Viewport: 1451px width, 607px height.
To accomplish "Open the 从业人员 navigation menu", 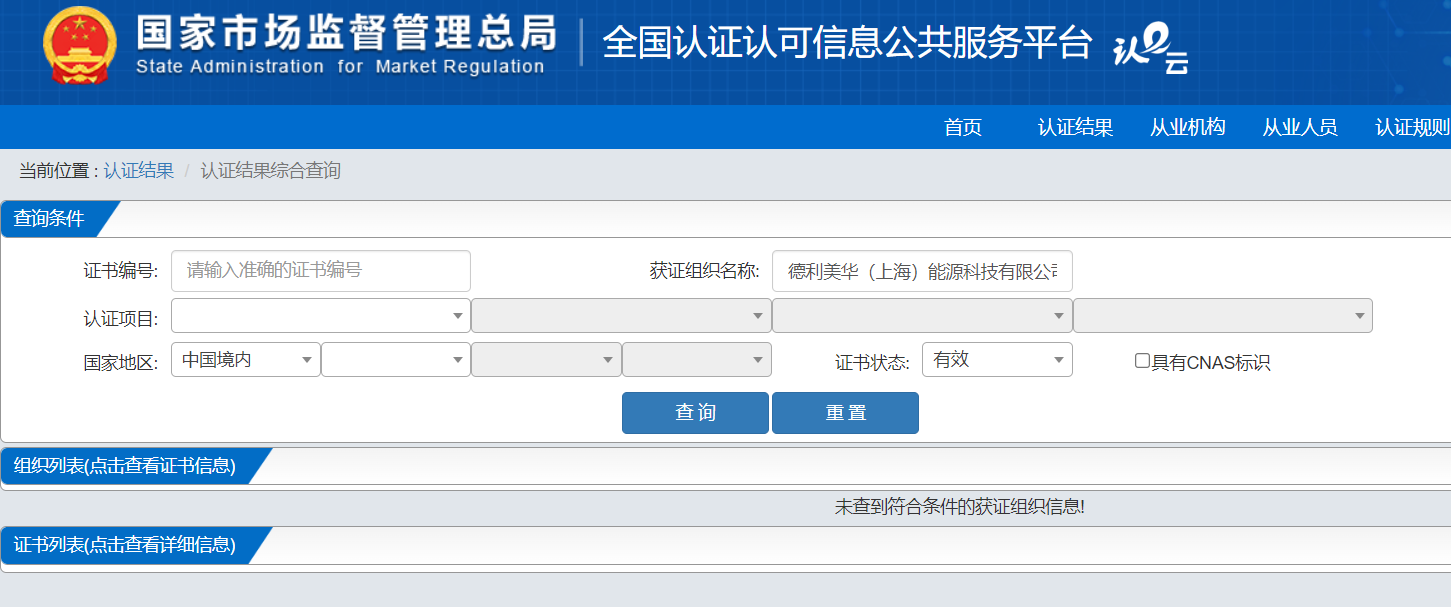I will tap(1299, 127).
